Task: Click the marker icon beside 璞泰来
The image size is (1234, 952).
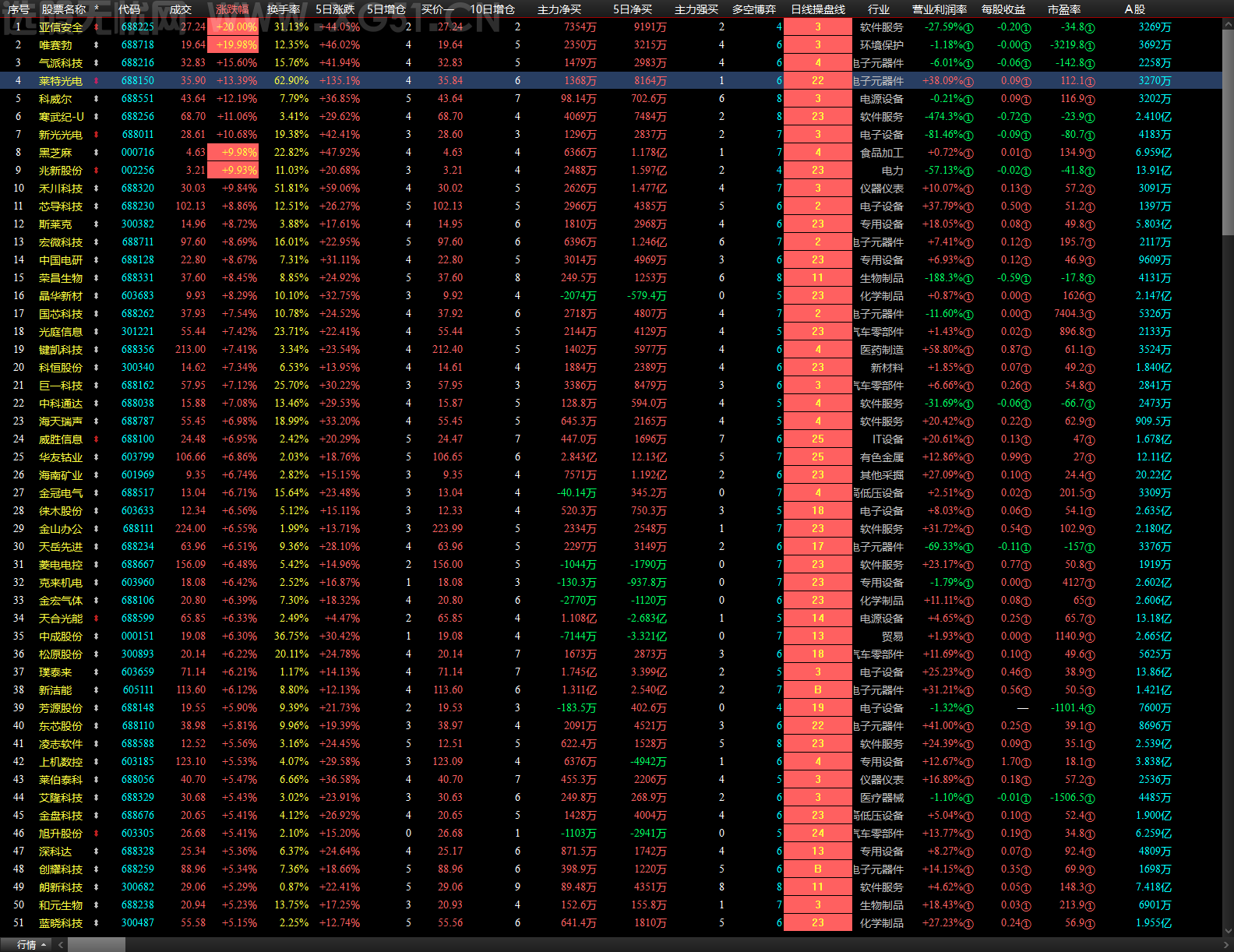Action: (x=96, y=672)
